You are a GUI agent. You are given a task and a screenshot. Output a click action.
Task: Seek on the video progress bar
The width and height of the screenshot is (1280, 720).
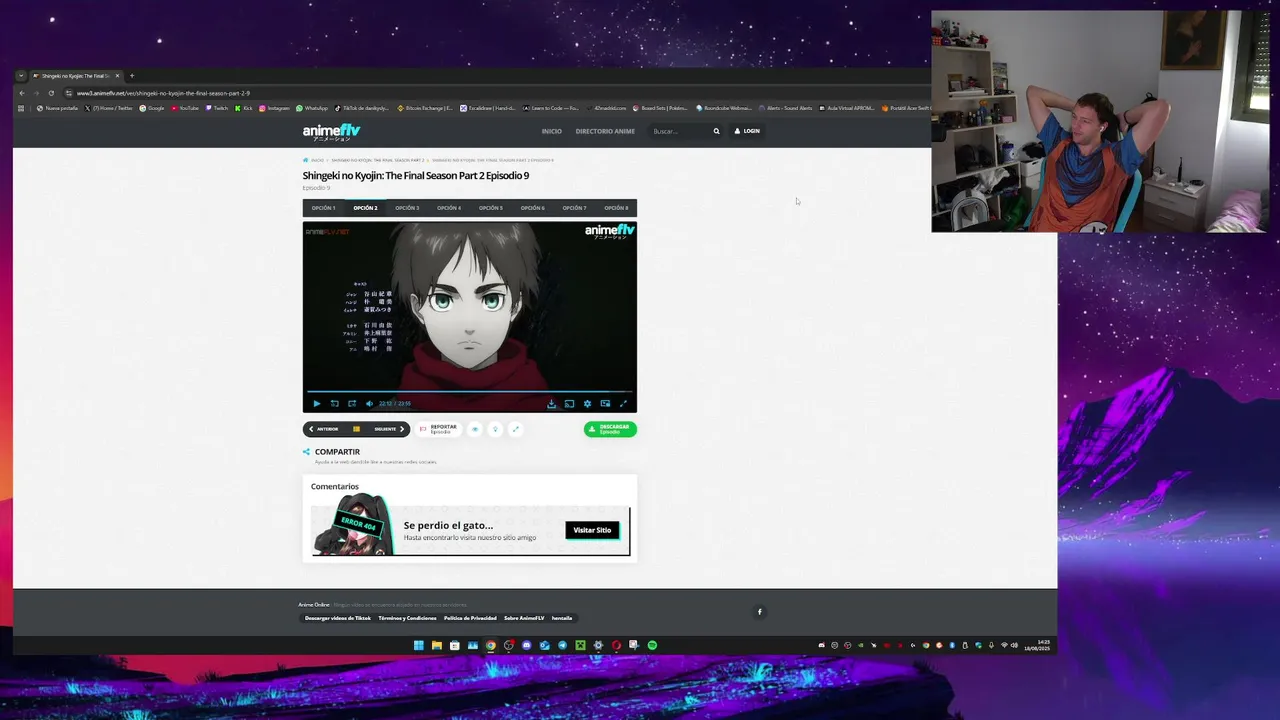click(470, 392)
